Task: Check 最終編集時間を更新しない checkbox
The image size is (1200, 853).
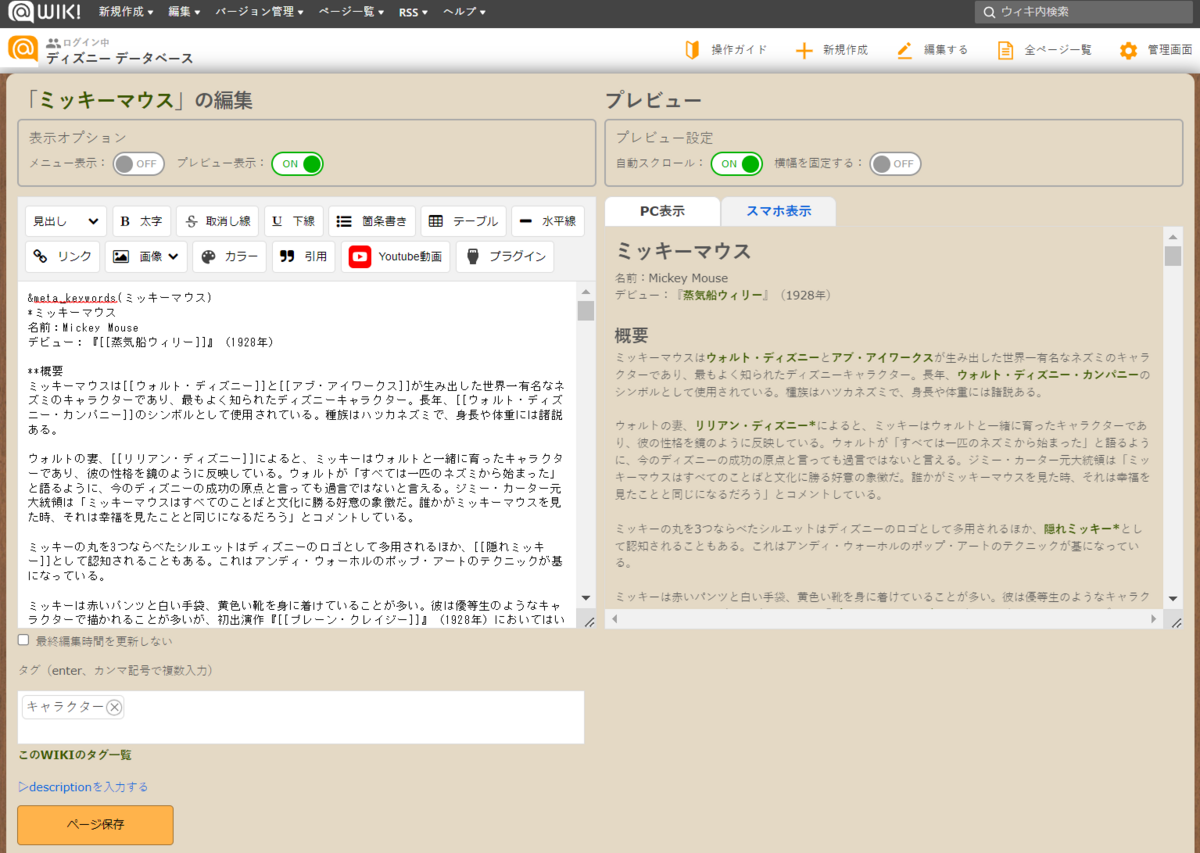Action: click(24, 640)
